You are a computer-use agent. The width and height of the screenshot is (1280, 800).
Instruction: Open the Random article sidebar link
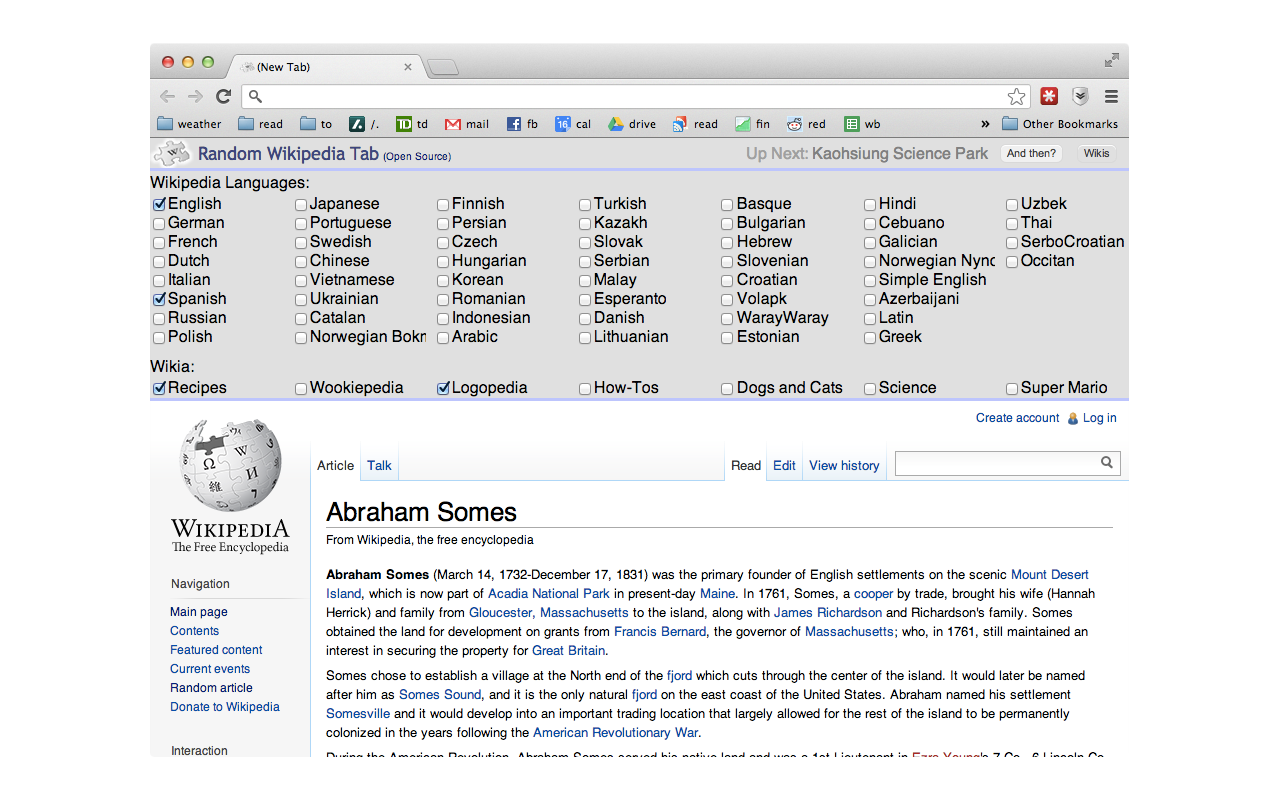click(x=211, y=688)
